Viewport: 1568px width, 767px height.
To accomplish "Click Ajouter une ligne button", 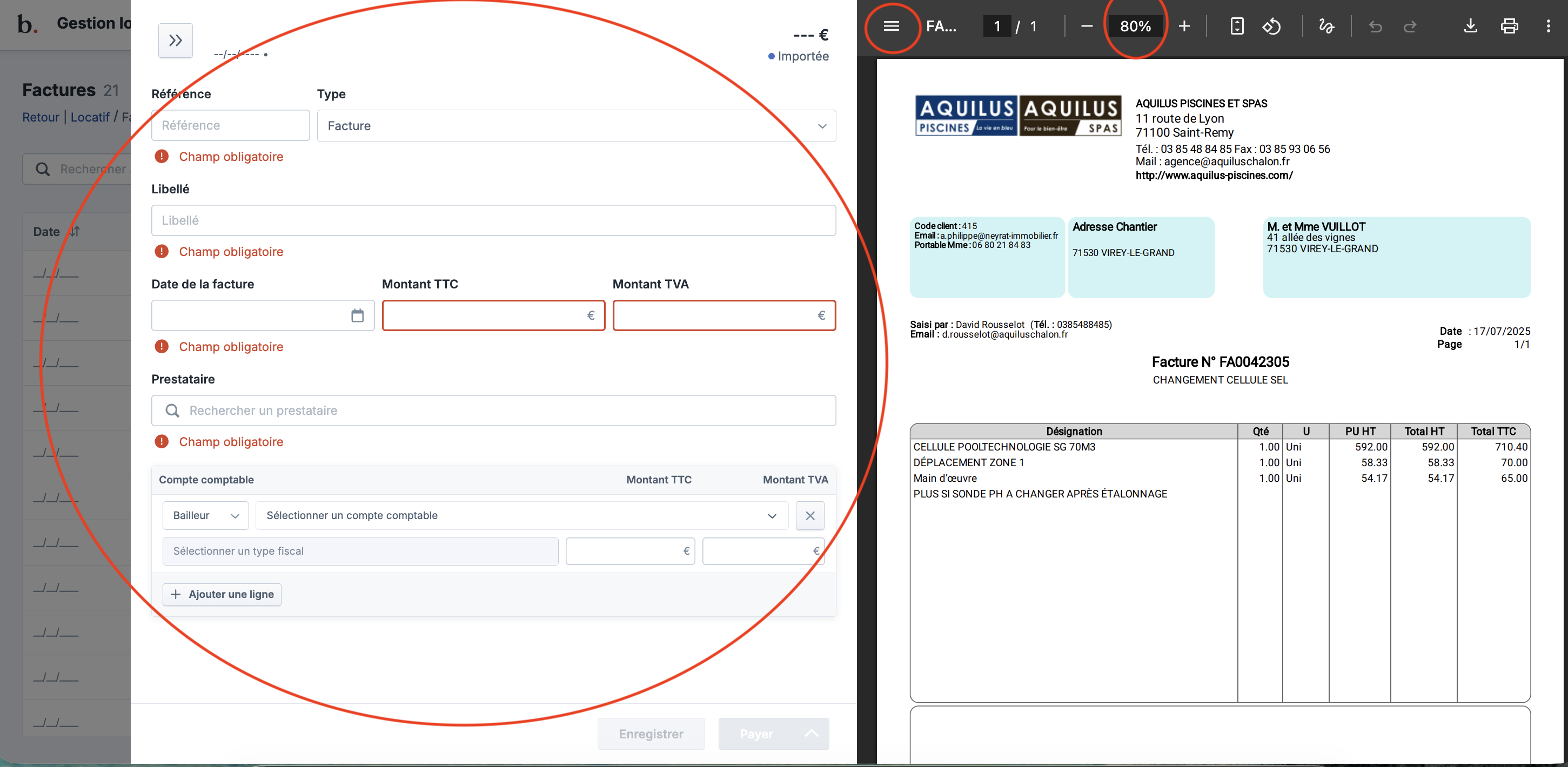I will 222,594.
